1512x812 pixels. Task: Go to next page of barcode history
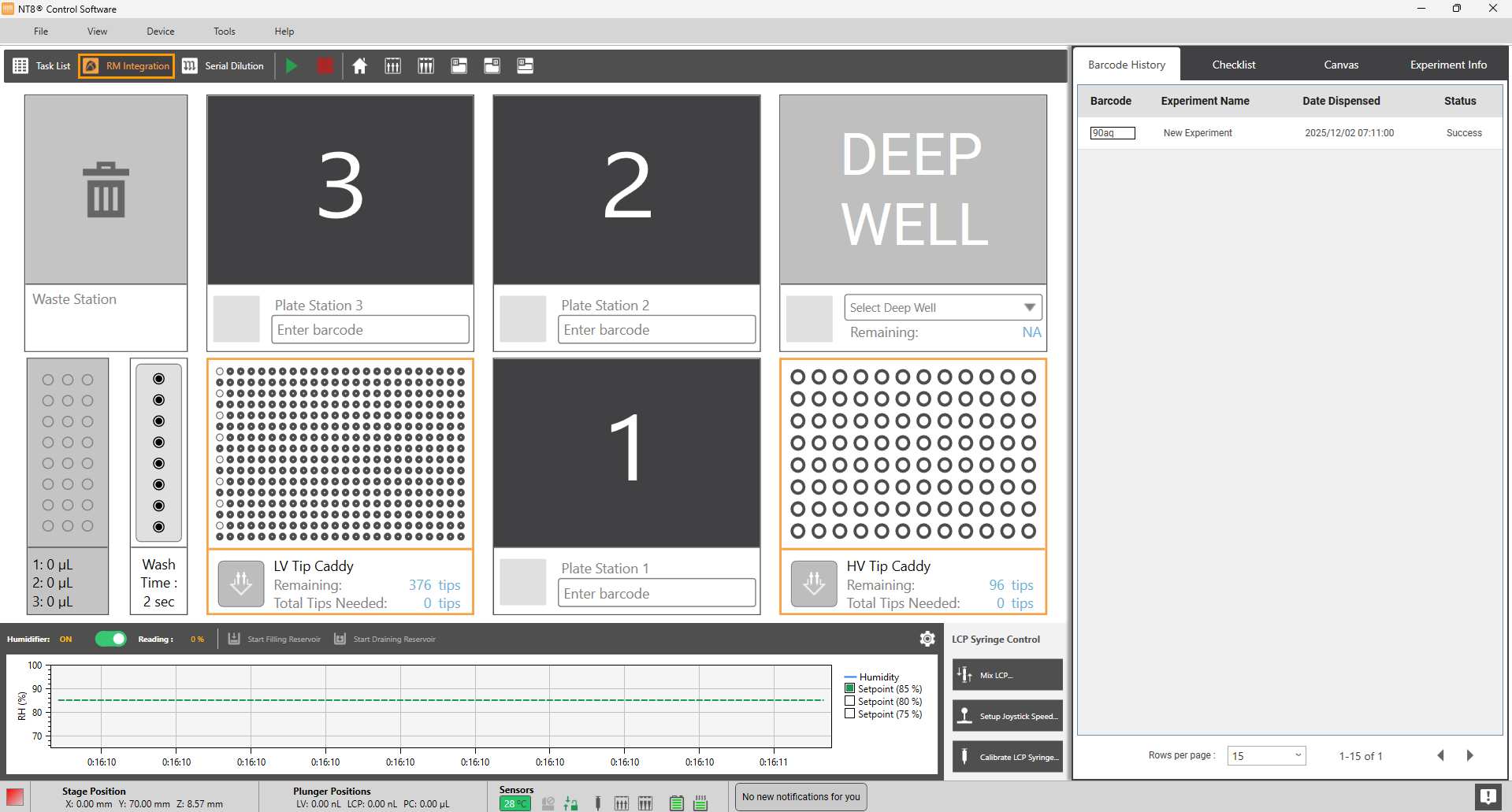pos(1469,755)
